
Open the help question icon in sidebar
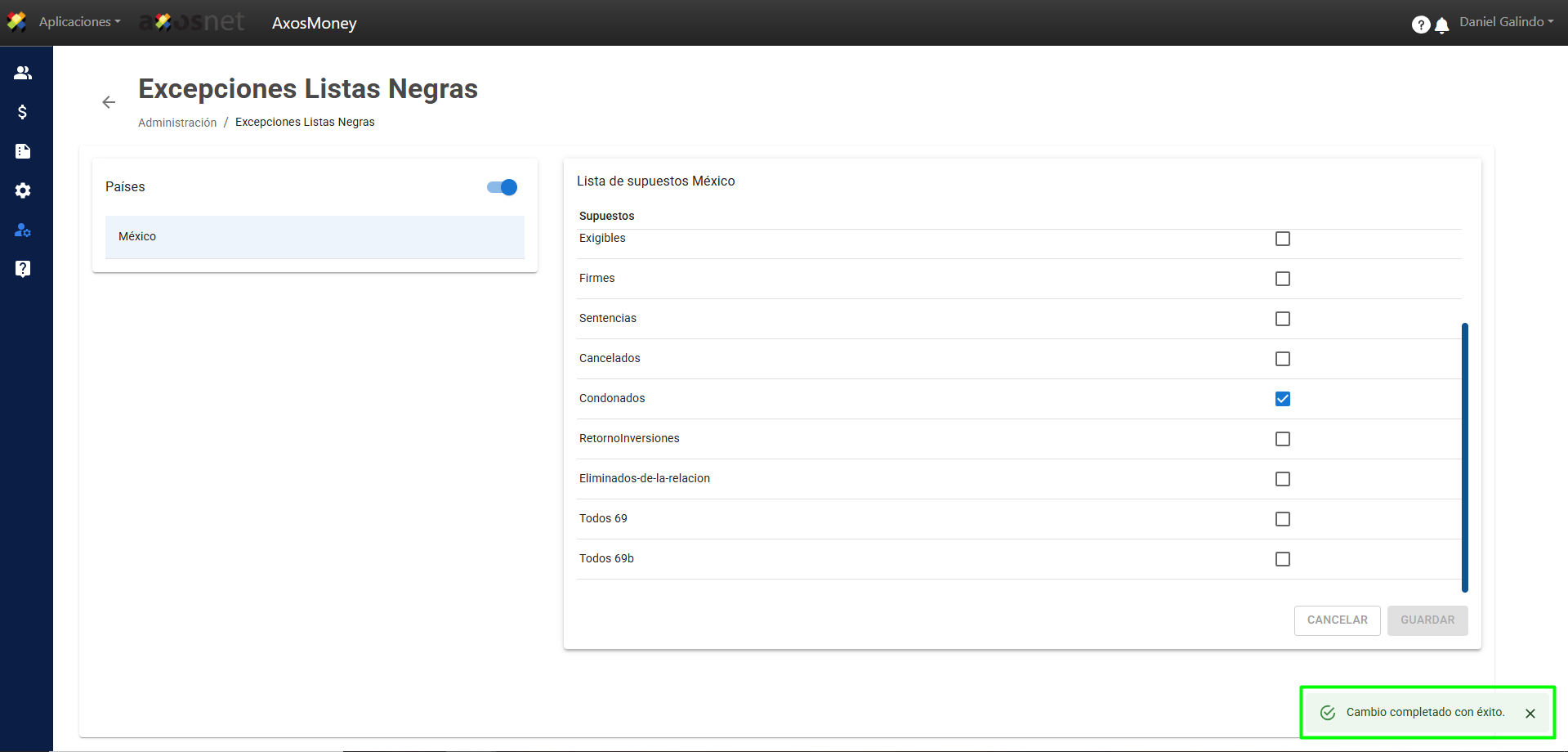point(23,269)
